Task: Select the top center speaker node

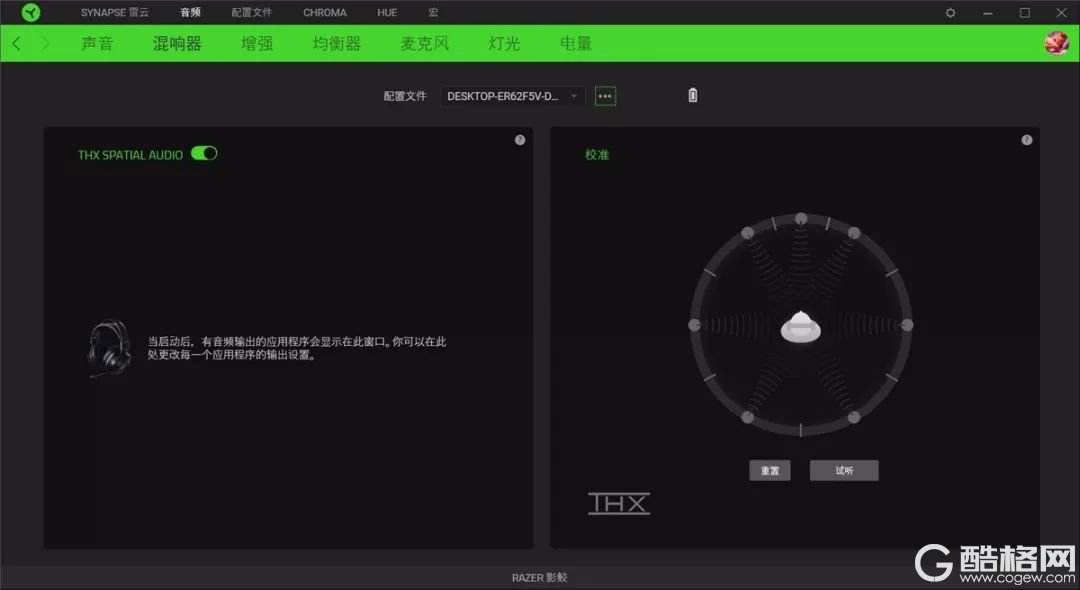Action: coord(800,219)
